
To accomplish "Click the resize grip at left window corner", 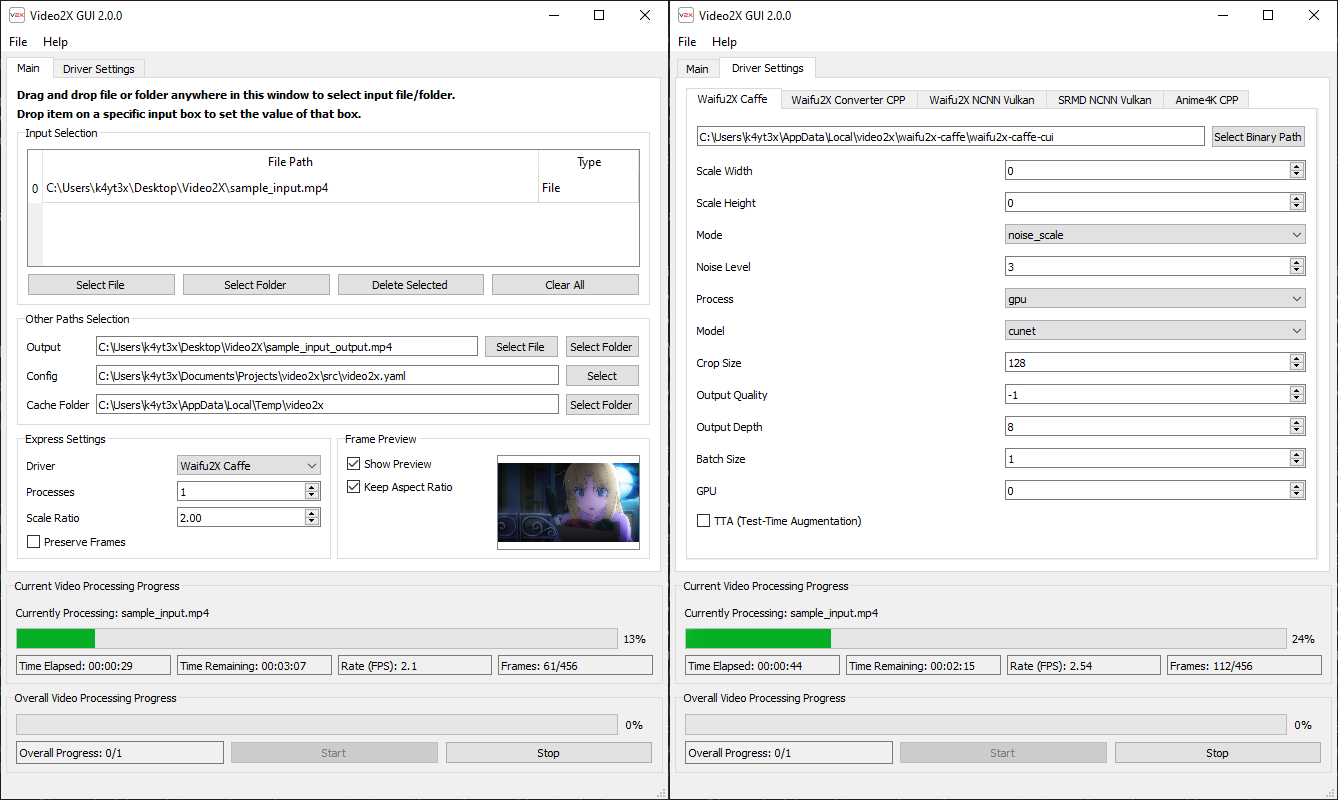I will coord(660,792).
